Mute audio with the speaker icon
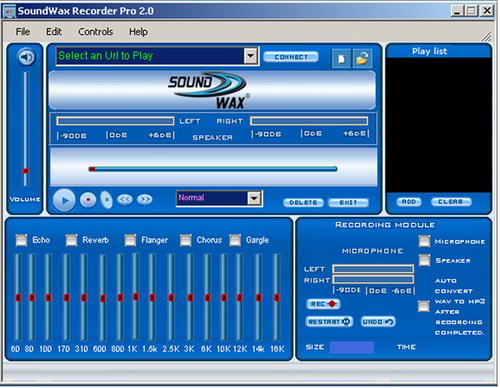This screenshot has height=388, width=500. (x=26, y=57)
